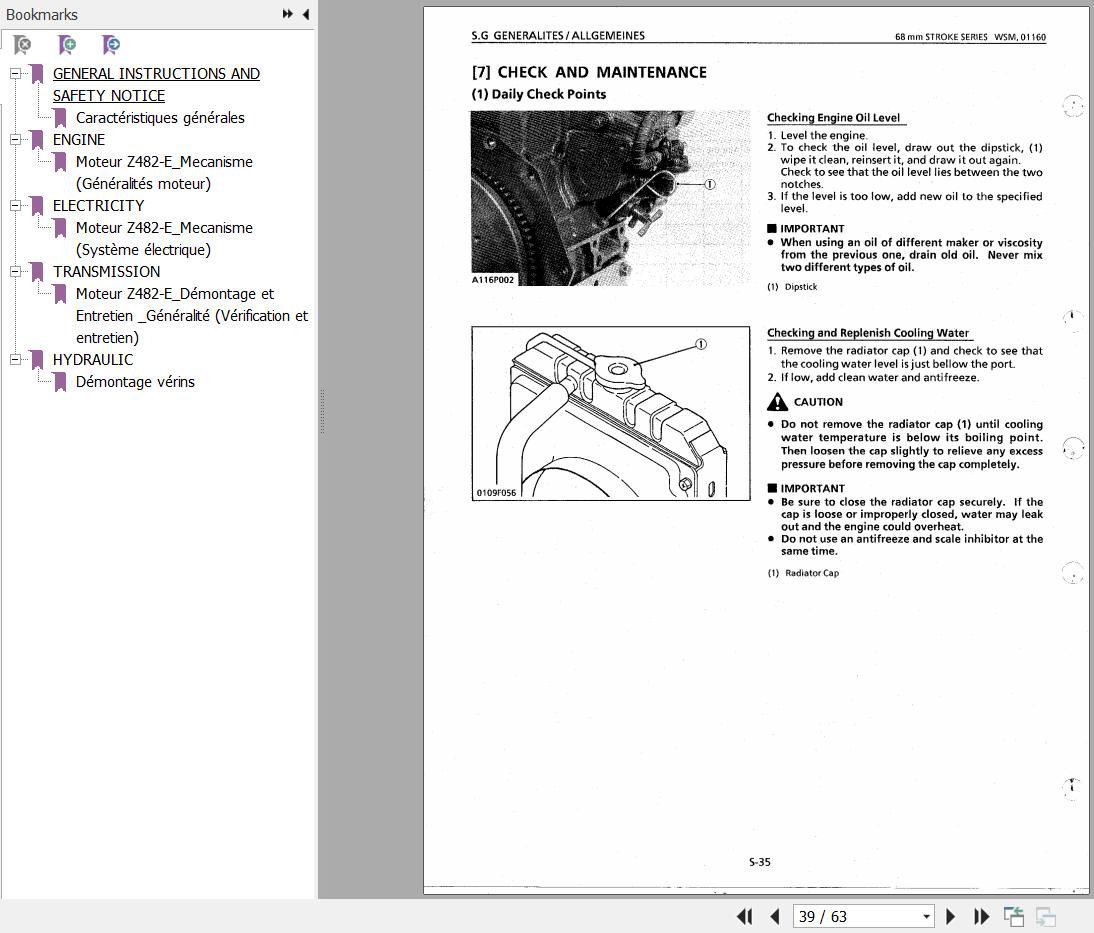Image resolution: width=1094 pixels, height=933 pixels.
Task: Click page number S-35 text
Action: point(760,862)
